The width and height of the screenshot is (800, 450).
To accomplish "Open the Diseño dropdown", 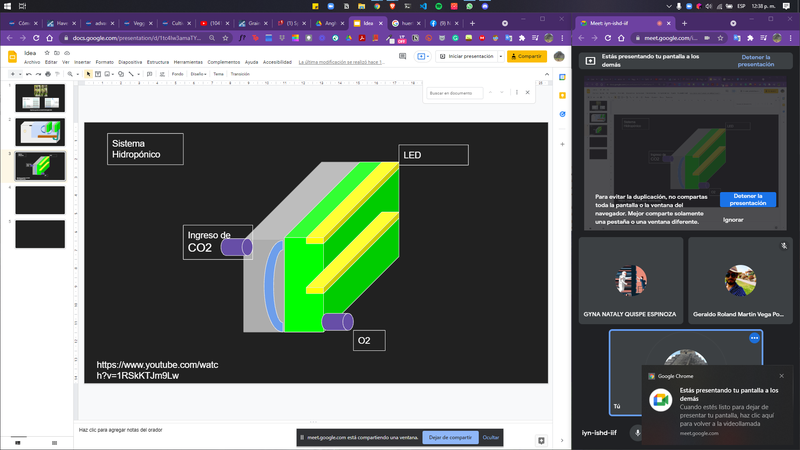I will click(x=198, y=74).
